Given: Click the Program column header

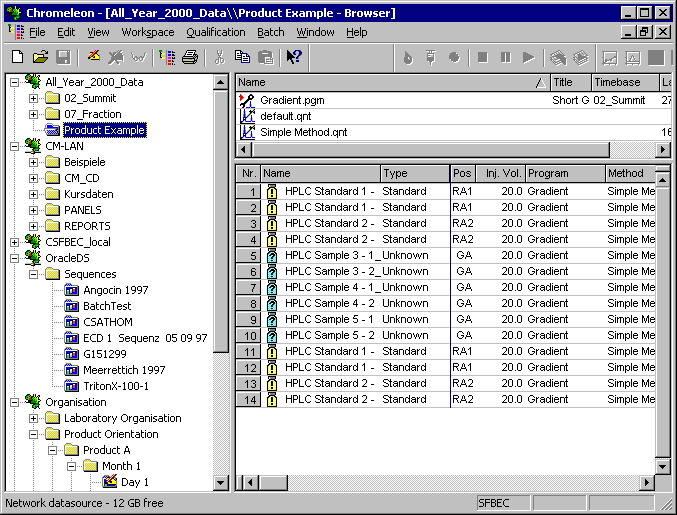Looking at the screenshot, I should click(x=565, y=173).
